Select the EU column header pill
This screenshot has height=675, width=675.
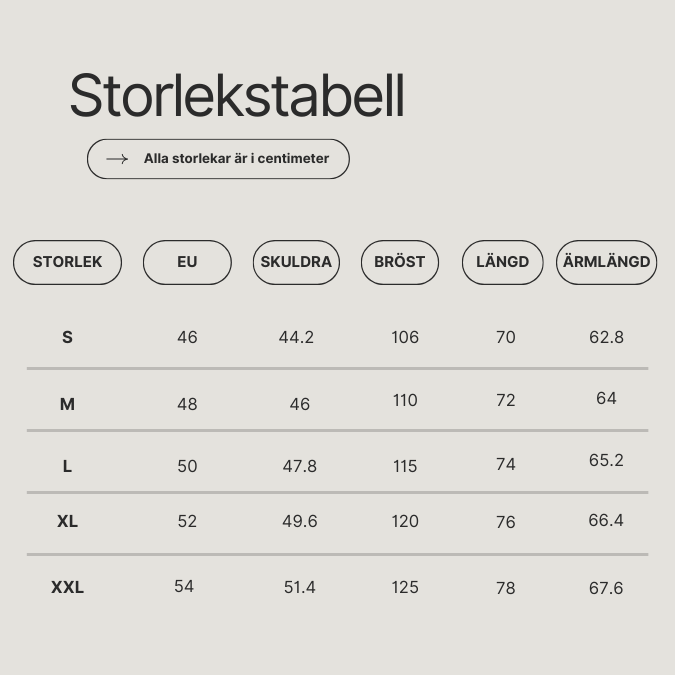187,262
